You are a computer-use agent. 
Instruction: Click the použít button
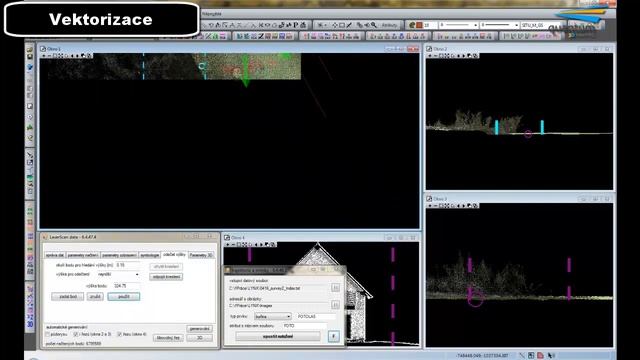pyautogui.click(x=124, y=297)
